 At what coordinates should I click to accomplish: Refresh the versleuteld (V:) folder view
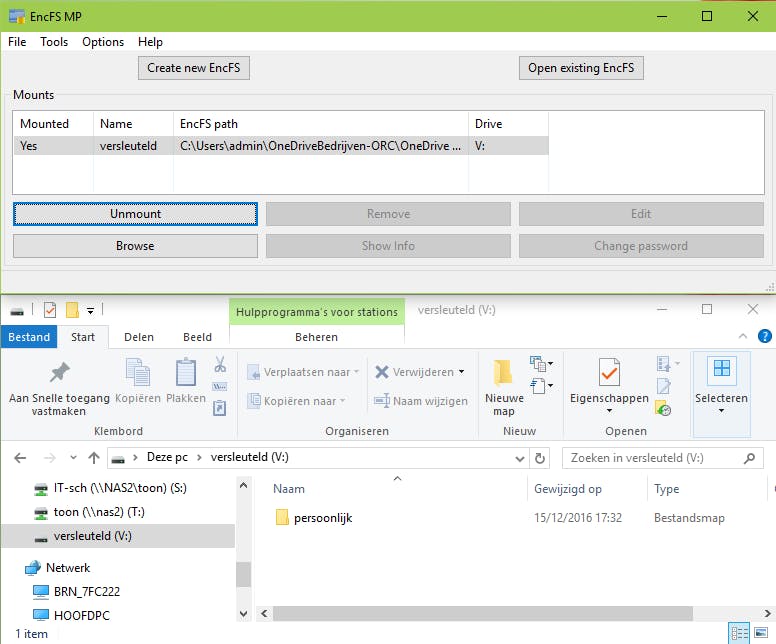[540, 458]
